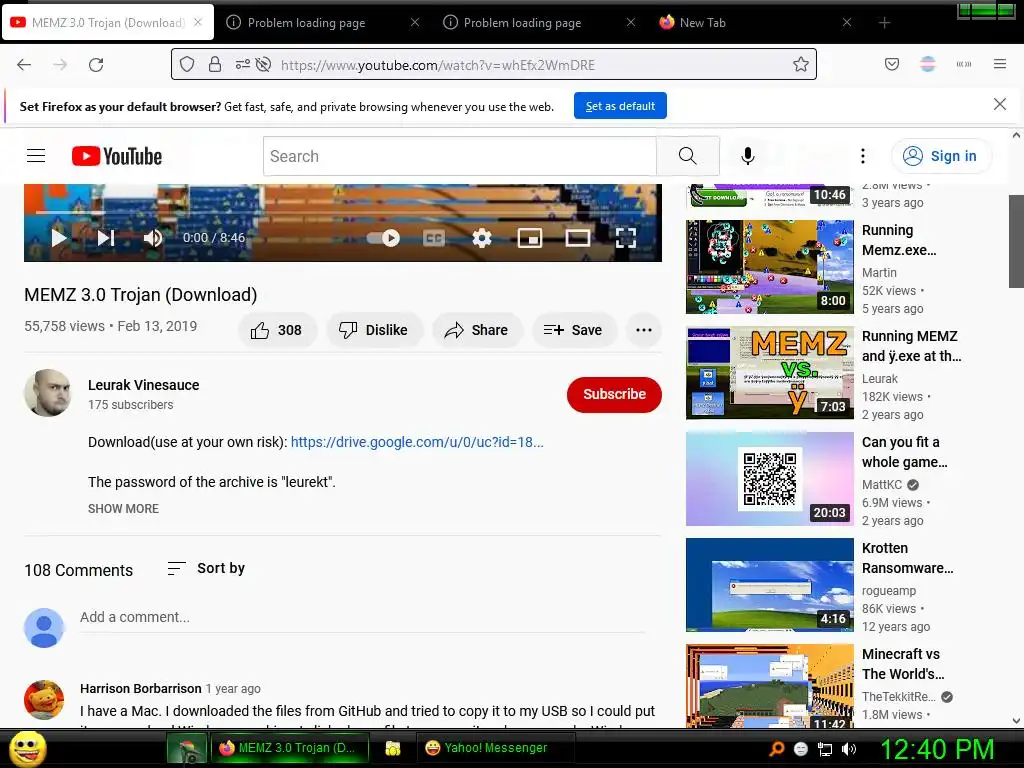Dislike the video
Image resolution: width=1024 pixels, height=768 pixels.
pyautogui.click(x=374, y=330)
